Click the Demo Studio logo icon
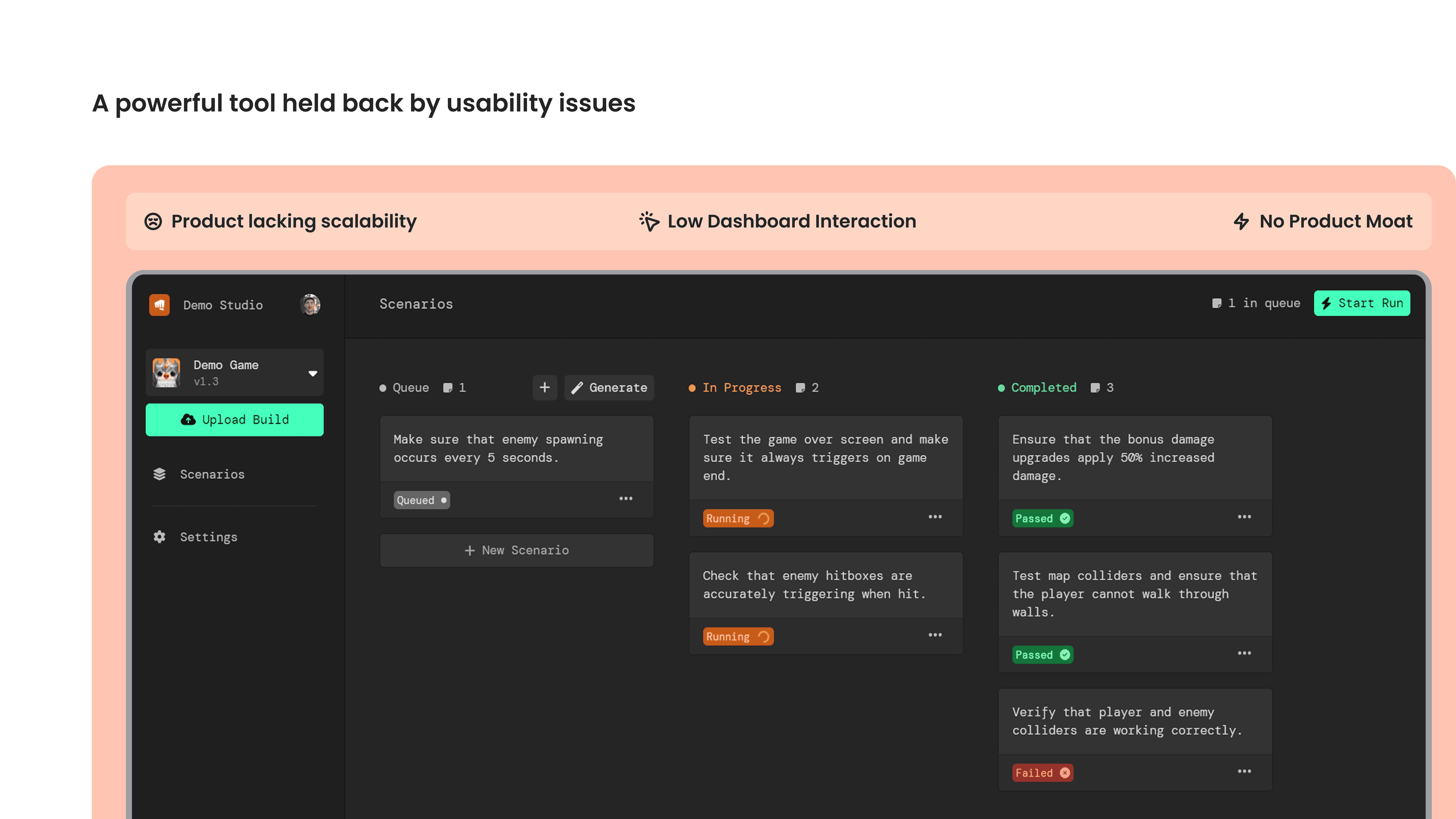The image size is (1456, 819). pyautogui.click(x=160, y=304)
